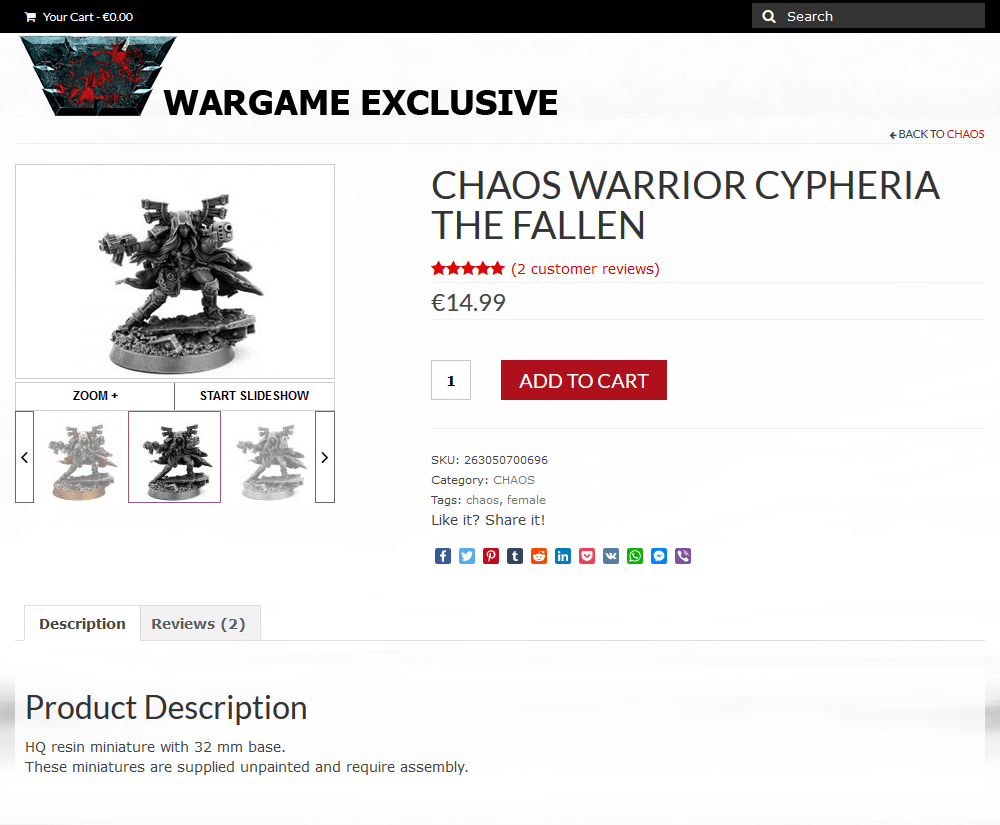
Task: Share via Reddit icon
Action: (x=539, y=556)
